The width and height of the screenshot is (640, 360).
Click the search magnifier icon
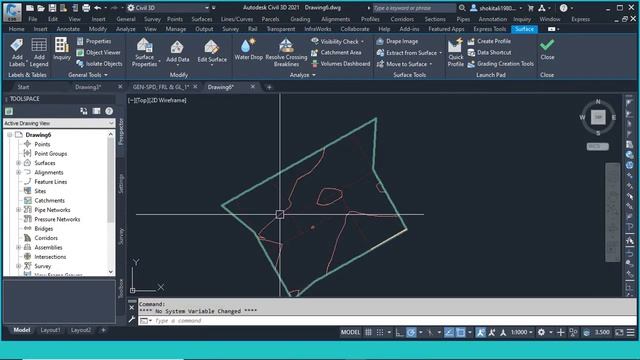[x=462, y=8]
